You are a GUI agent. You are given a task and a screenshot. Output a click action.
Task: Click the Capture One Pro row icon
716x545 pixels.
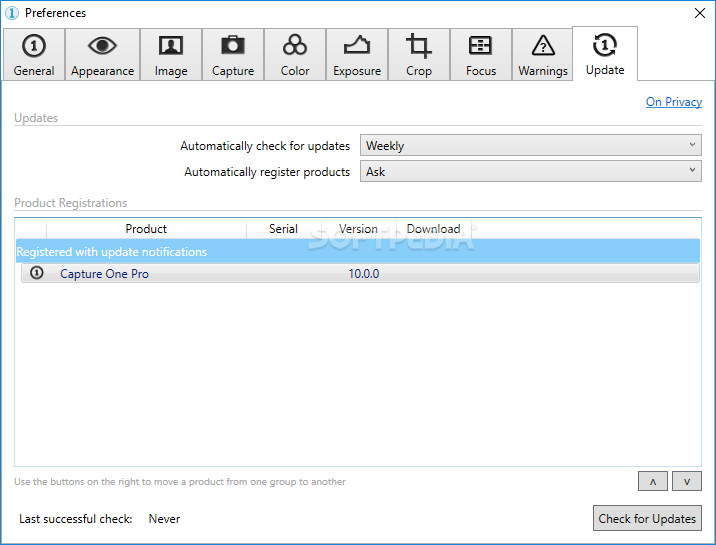pyautogui.click(x=37, y=273)
